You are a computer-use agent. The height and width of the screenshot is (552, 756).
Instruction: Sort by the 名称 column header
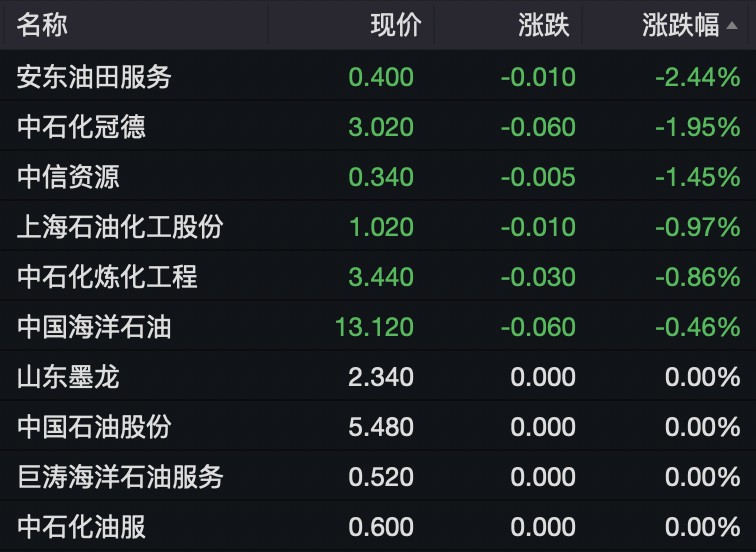click(x=42, y=25)
